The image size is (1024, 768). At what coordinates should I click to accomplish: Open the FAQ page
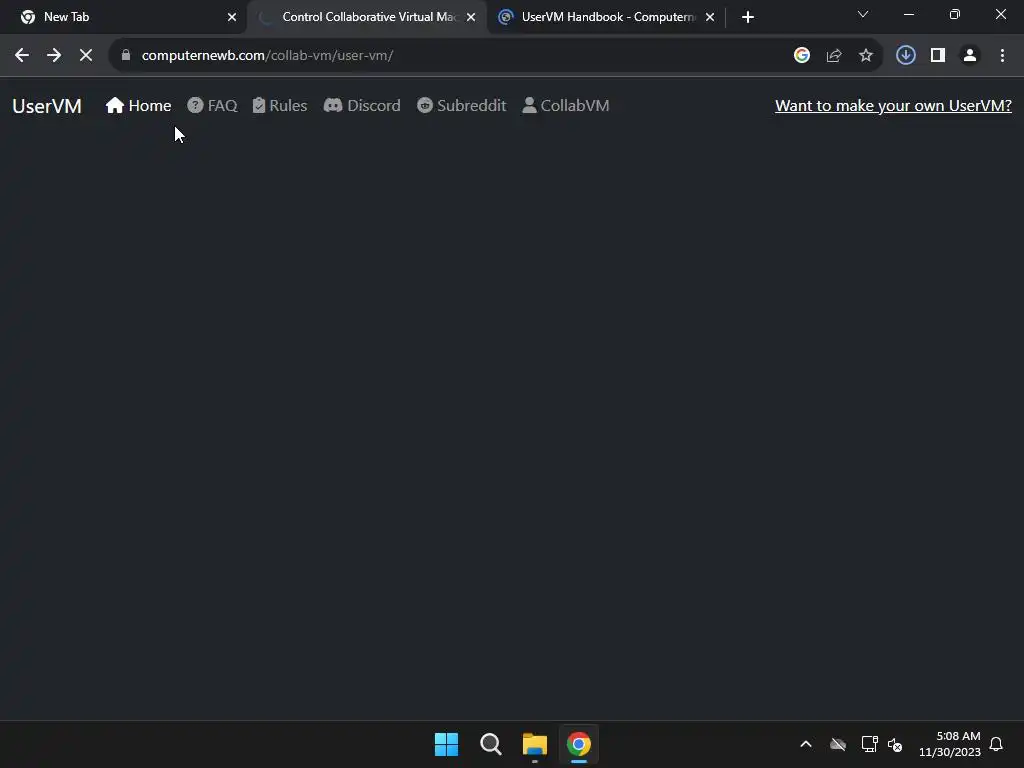coord(212,106)
